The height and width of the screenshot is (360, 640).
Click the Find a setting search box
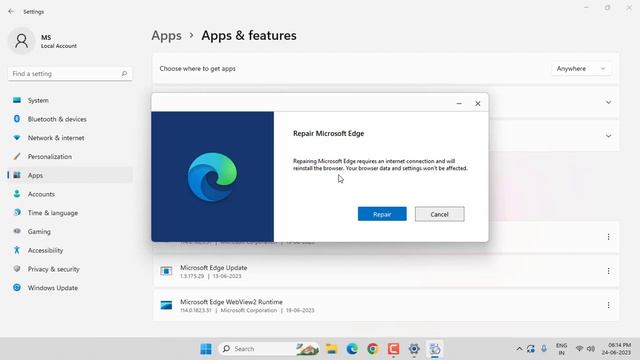pos(70,74)
